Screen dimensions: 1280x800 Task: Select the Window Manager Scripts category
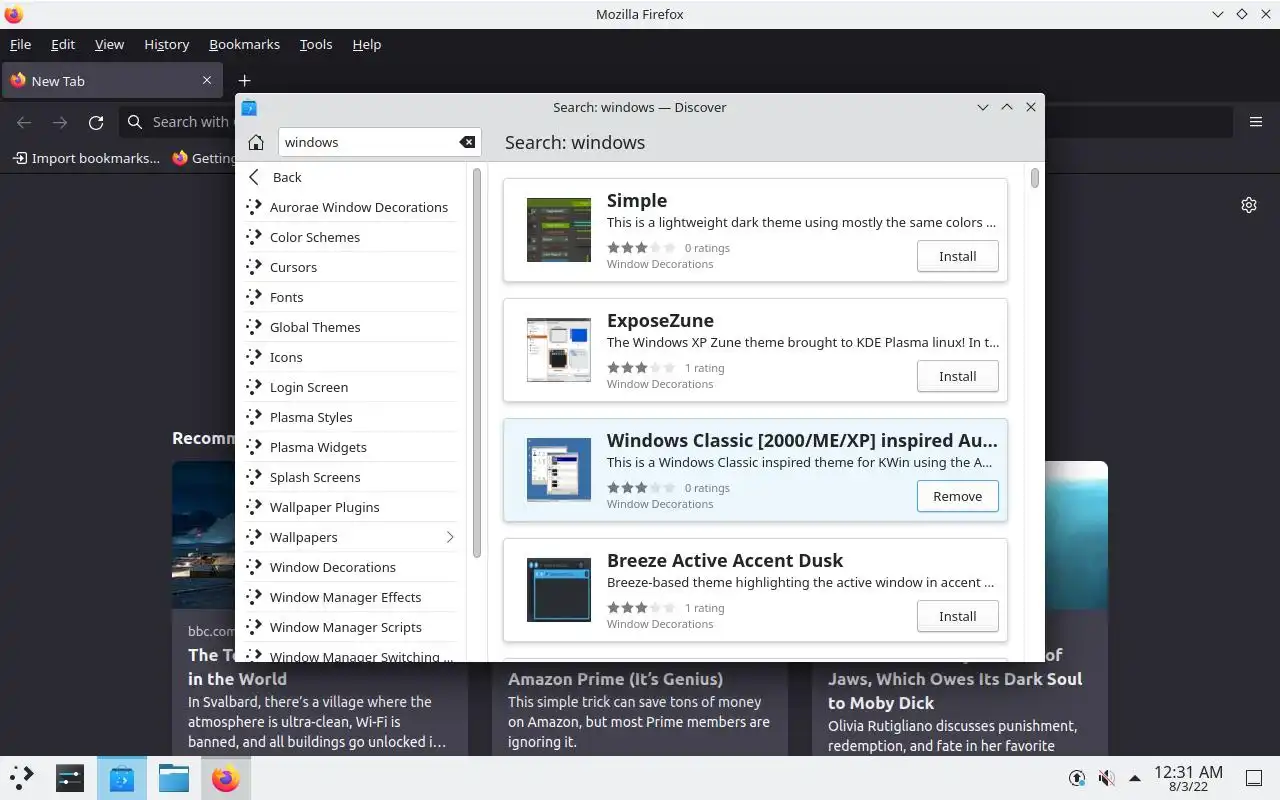pyautogui.click(x=351, y=627)
